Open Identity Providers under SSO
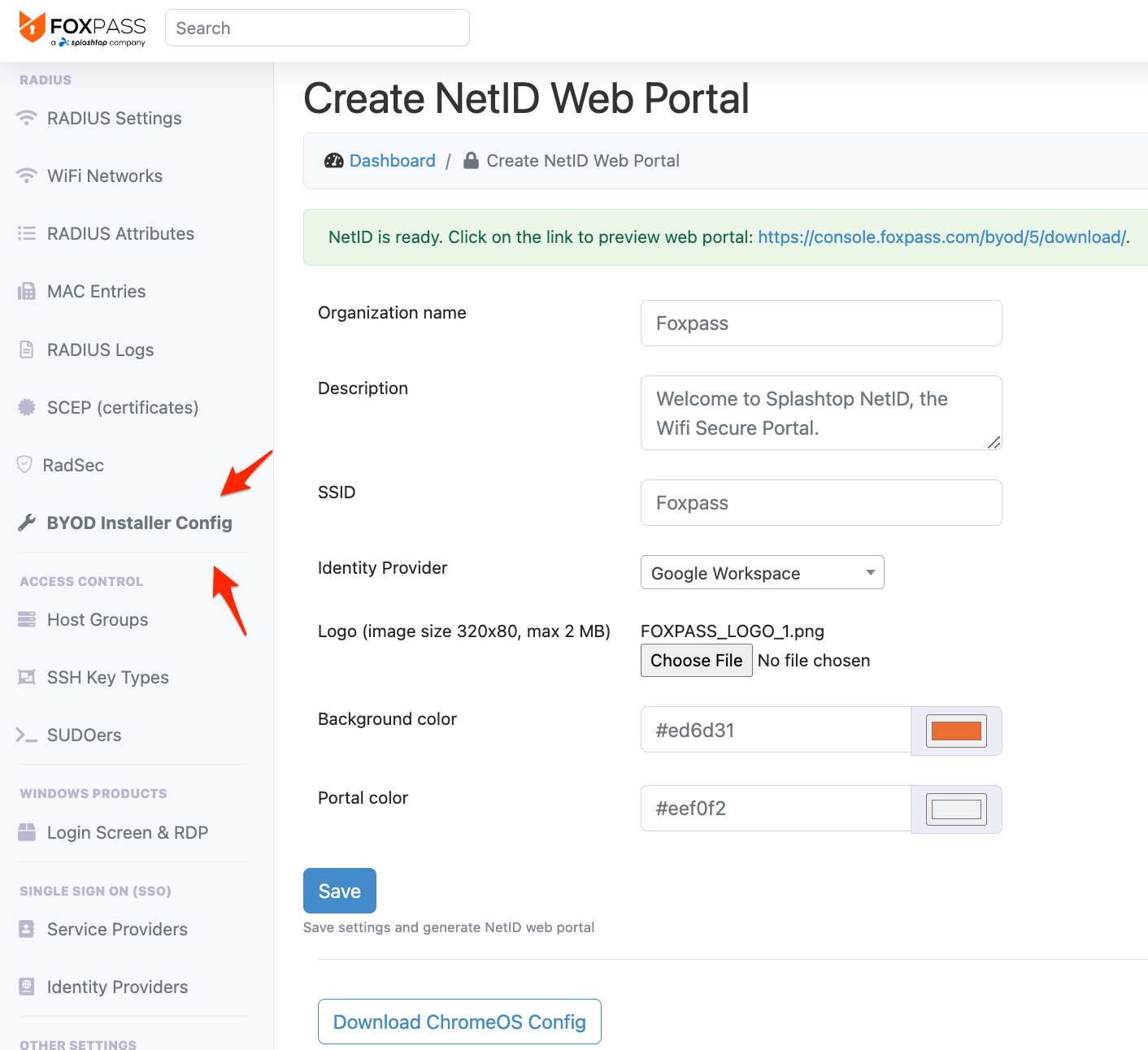 [117, 987]
